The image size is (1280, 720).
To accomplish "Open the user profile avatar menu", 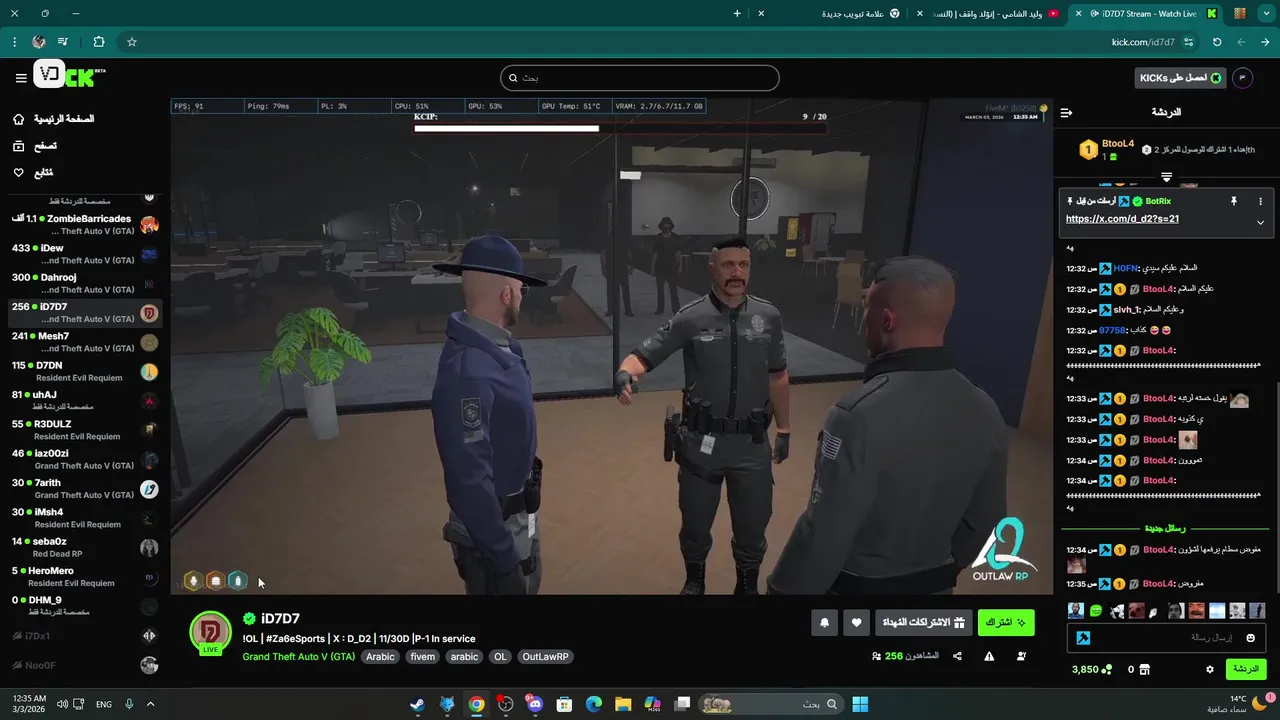I will pyautogui.click(x=1243, y=78).
